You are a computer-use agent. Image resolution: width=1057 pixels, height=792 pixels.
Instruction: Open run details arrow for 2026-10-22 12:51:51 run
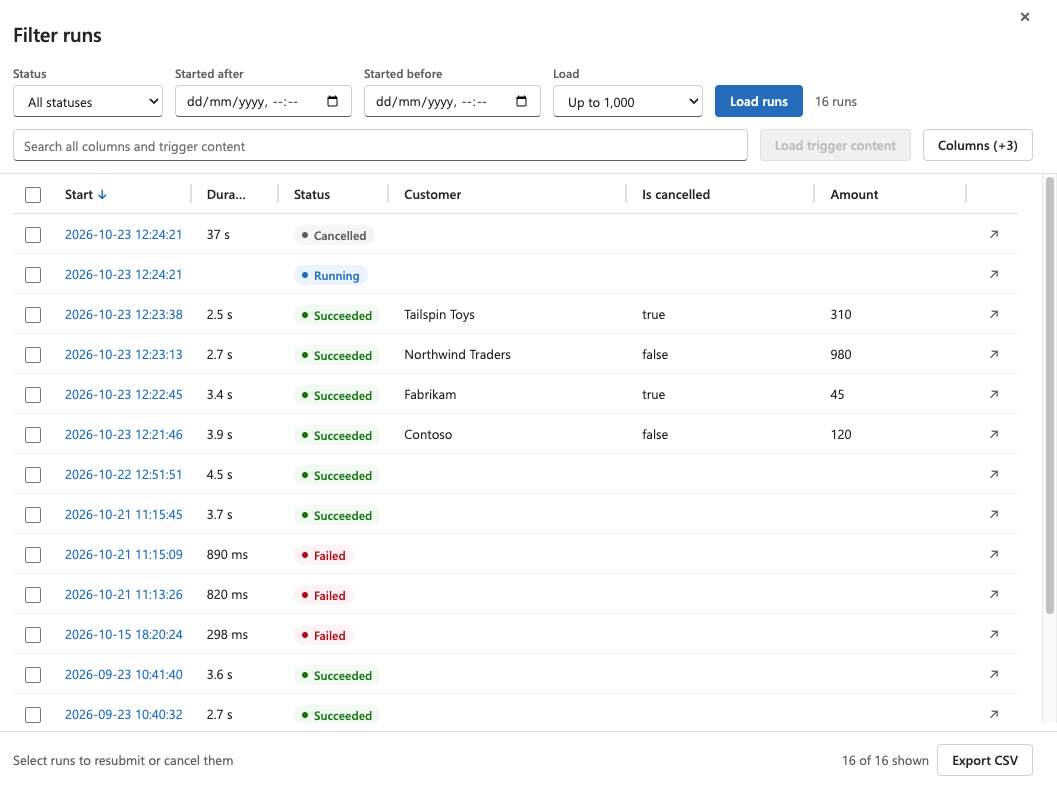[x=994, y=475]
